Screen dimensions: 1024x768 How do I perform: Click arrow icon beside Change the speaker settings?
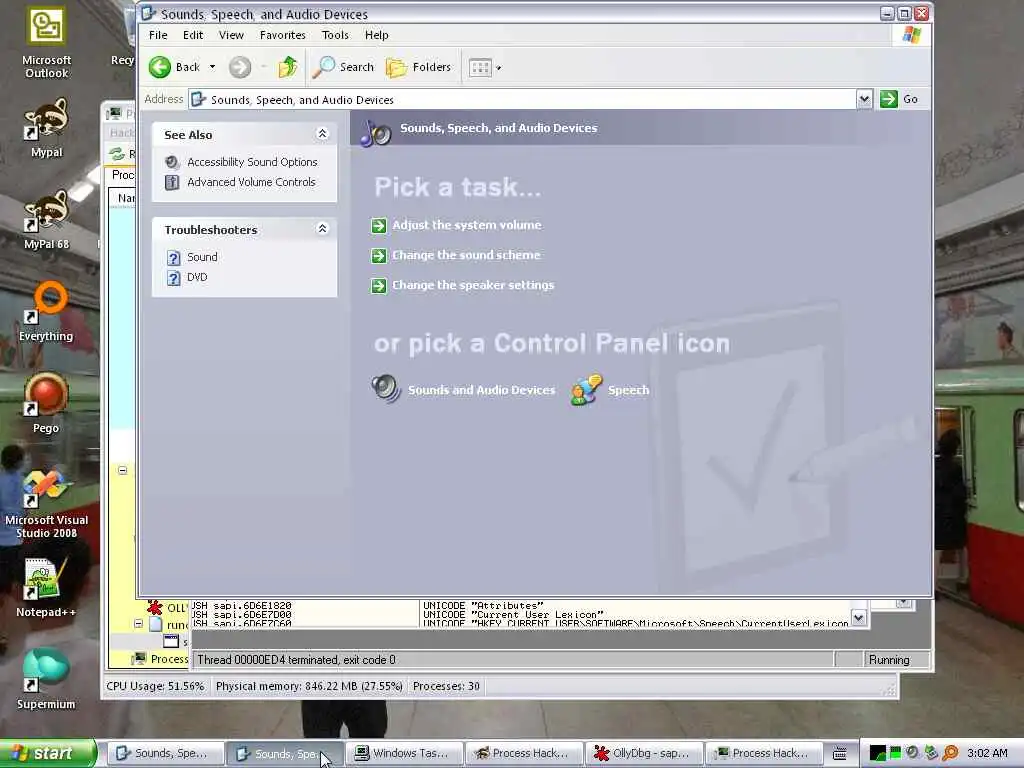[x=379, y=286]
